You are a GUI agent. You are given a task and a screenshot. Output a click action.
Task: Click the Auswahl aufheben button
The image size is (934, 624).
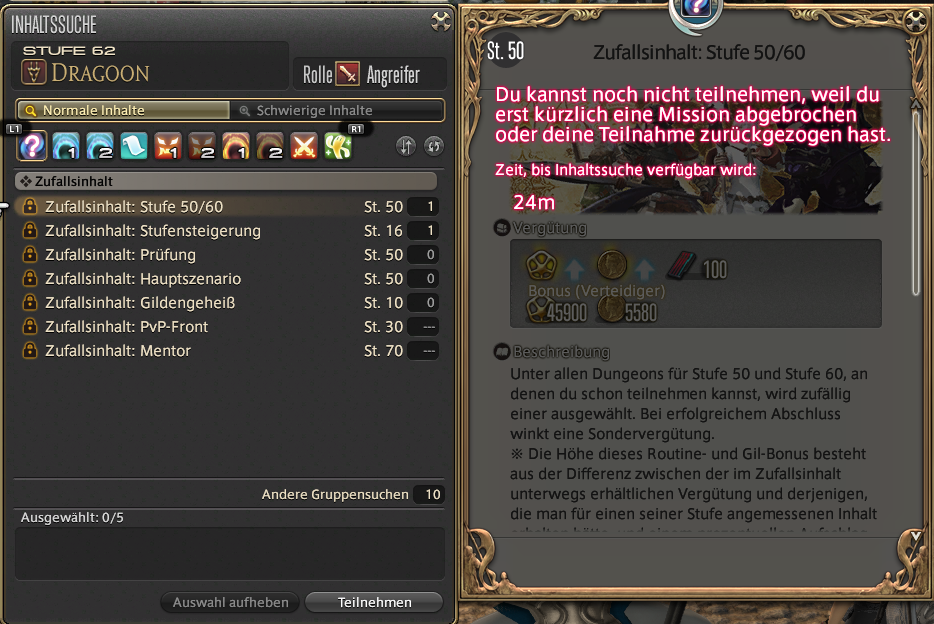click(x=231, y=602)
